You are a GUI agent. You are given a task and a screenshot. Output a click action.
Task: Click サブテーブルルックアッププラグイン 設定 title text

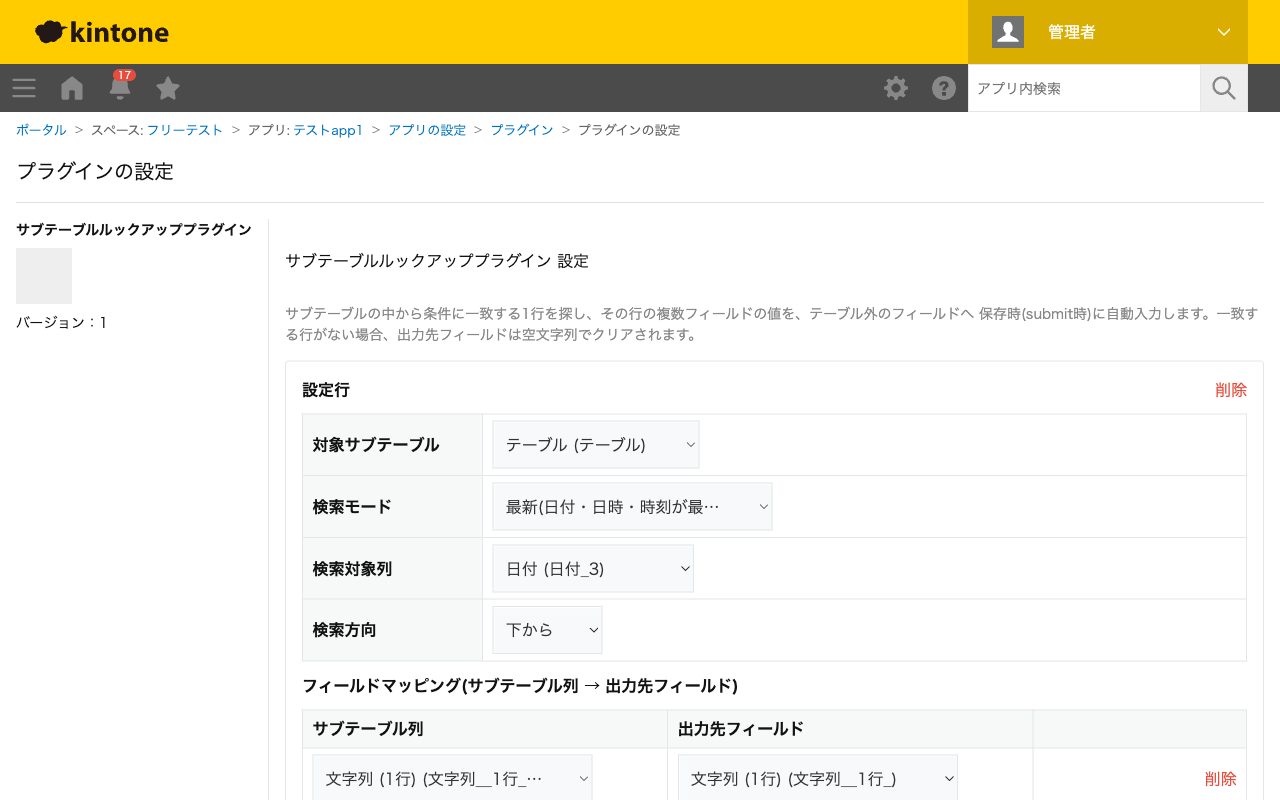437,261
